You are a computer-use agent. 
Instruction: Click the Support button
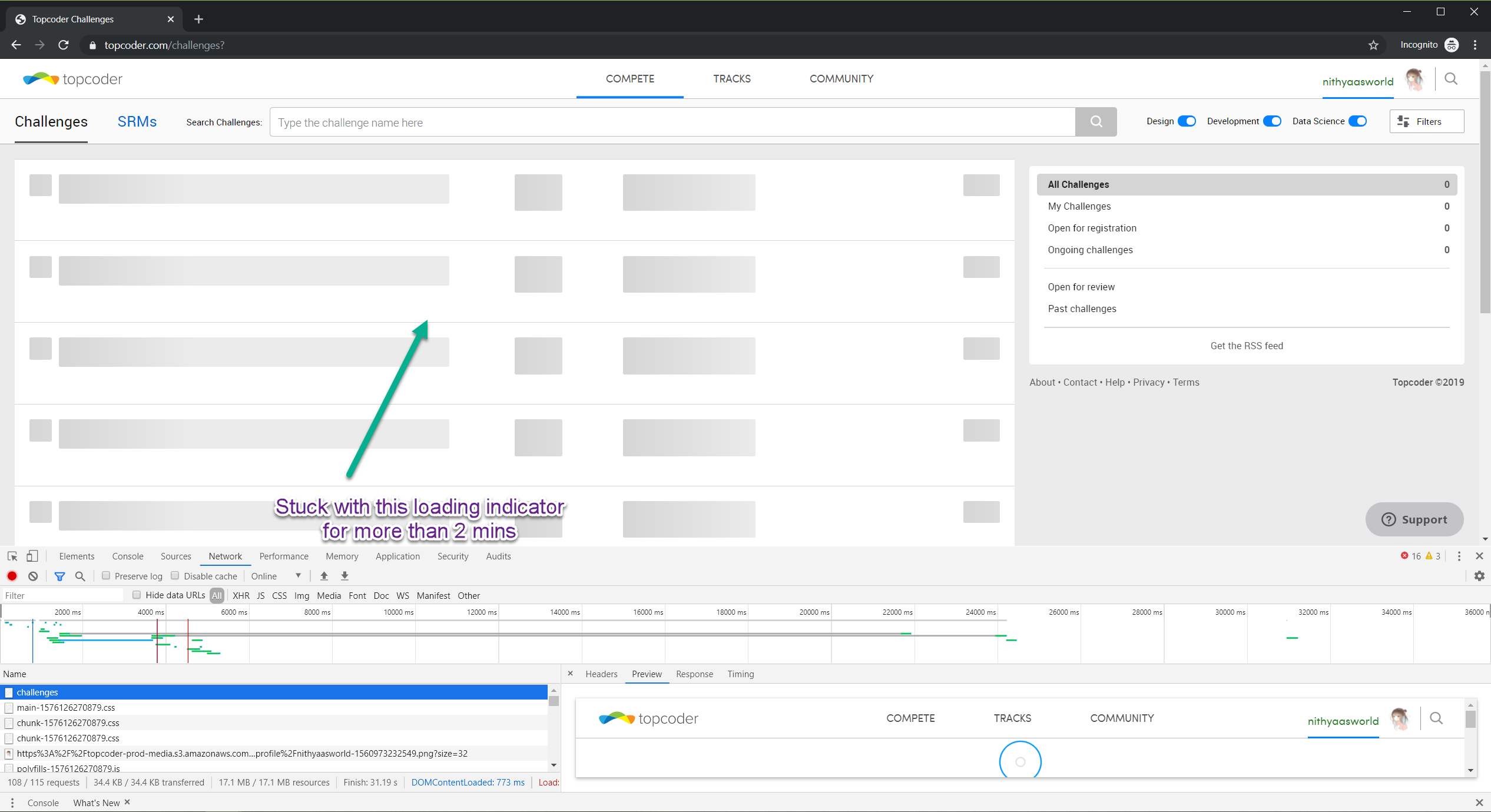1414,519
